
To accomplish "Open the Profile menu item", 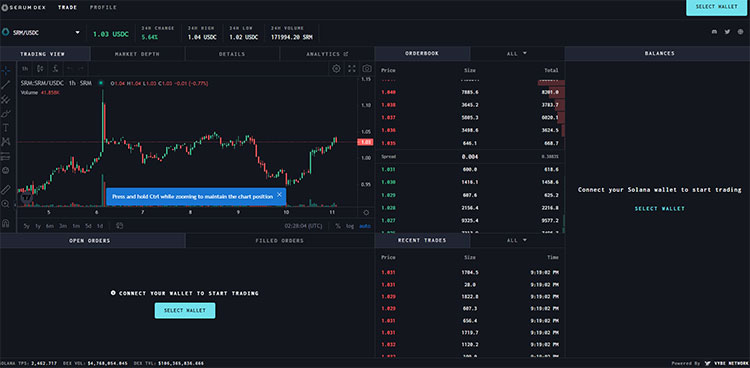I will click(103, 7).
